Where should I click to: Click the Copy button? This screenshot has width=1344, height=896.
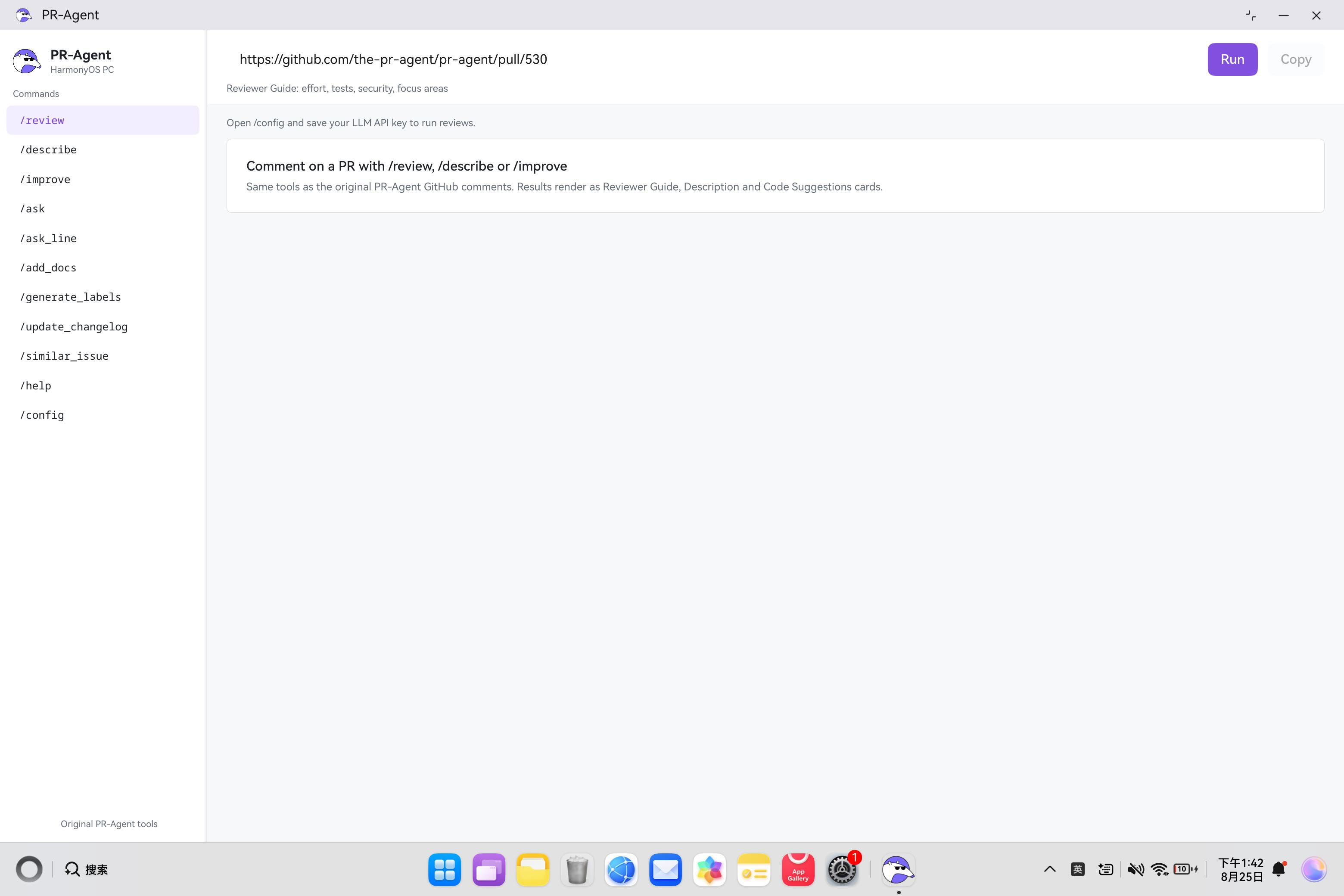pos(1295,59)
